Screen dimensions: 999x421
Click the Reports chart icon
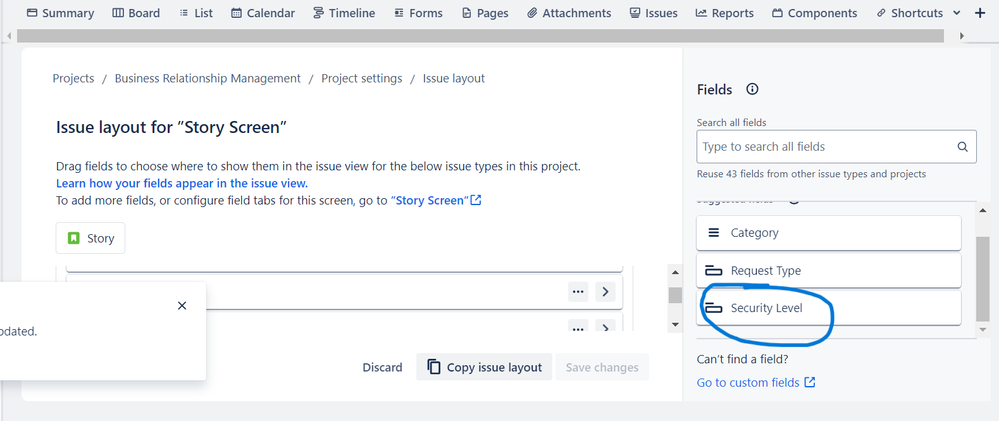[x=701, y=13]
